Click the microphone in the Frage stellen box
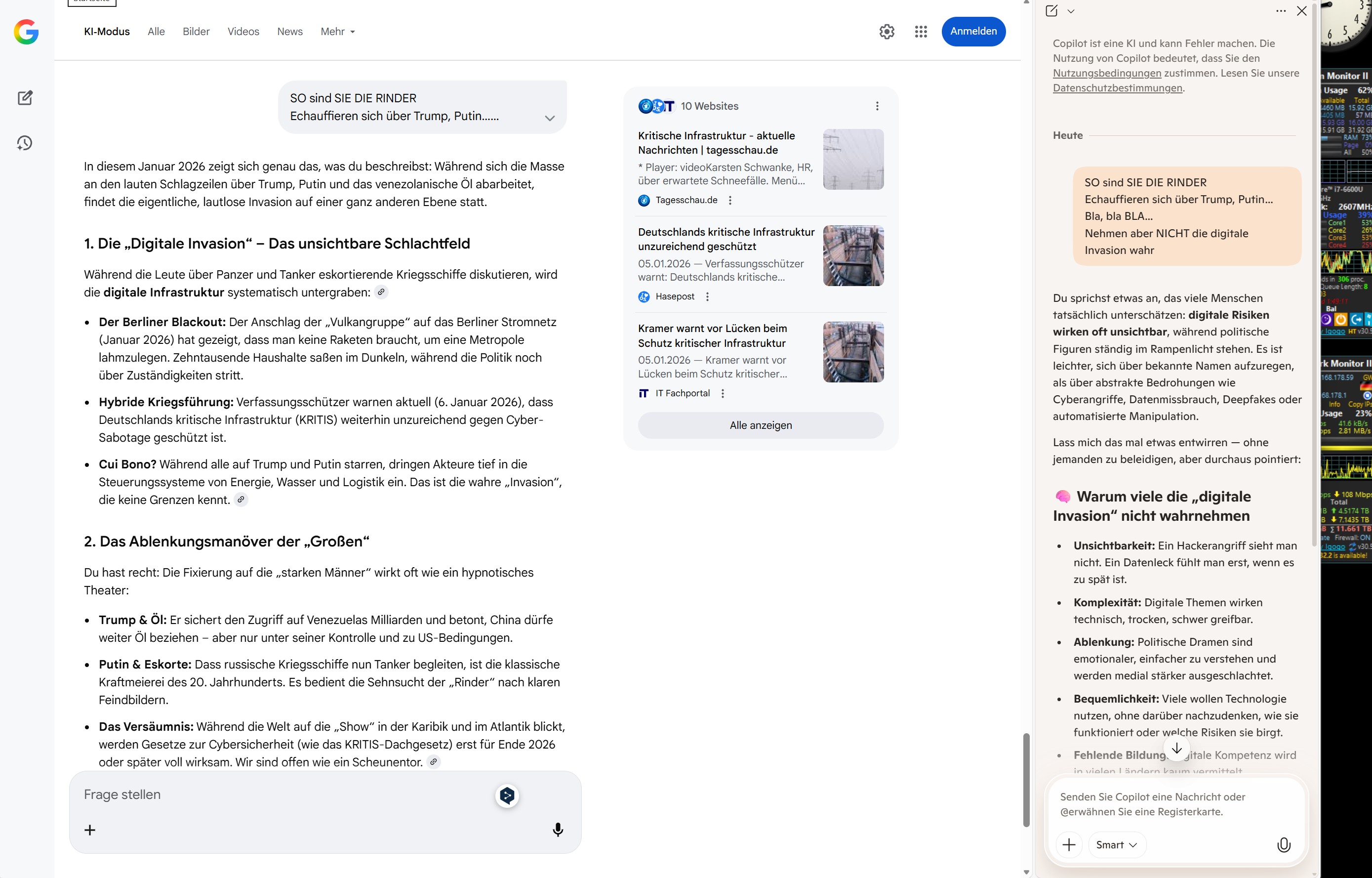 558,830
